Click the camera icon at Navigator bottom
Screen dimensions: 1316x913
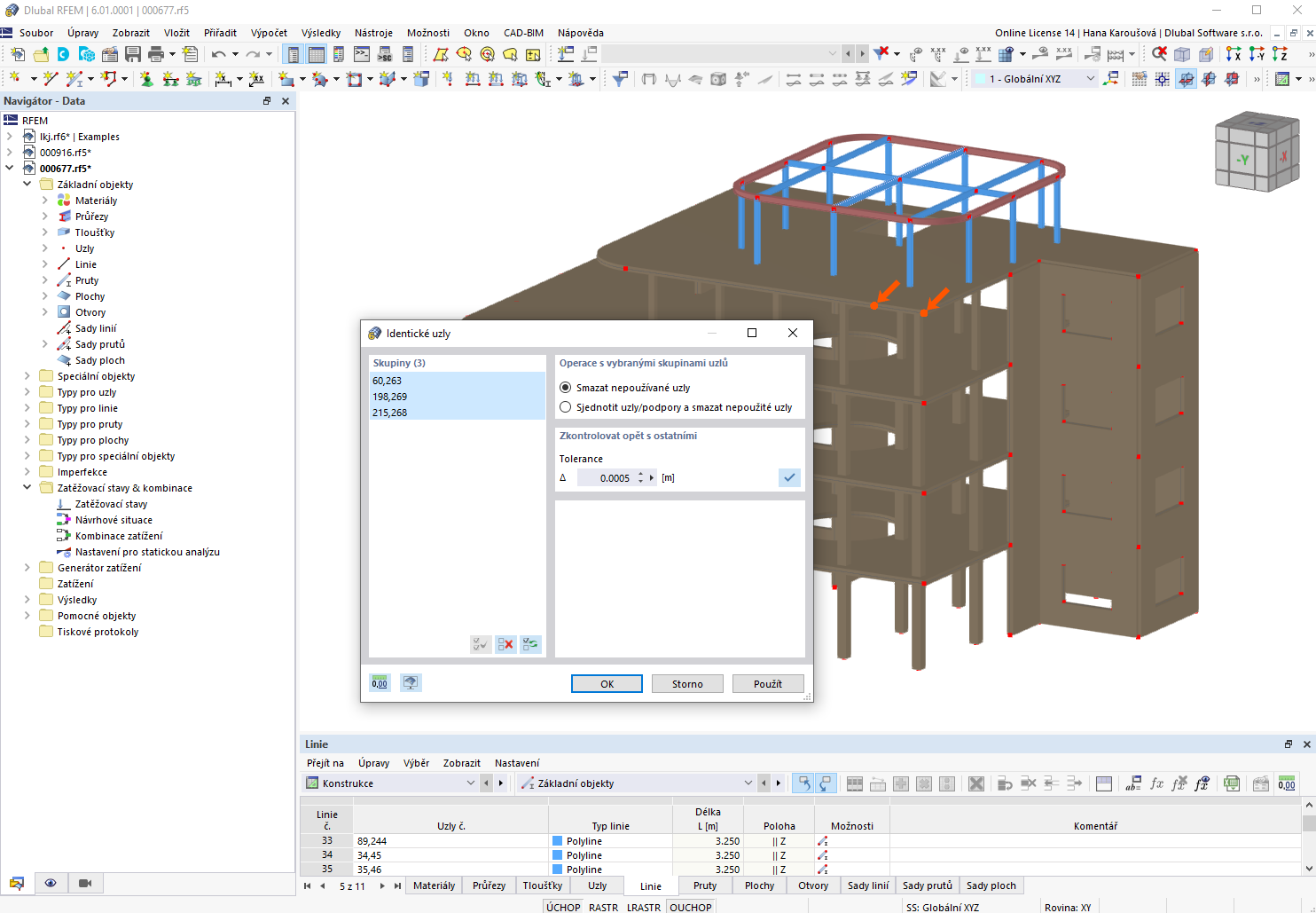[x=85, y=883]
